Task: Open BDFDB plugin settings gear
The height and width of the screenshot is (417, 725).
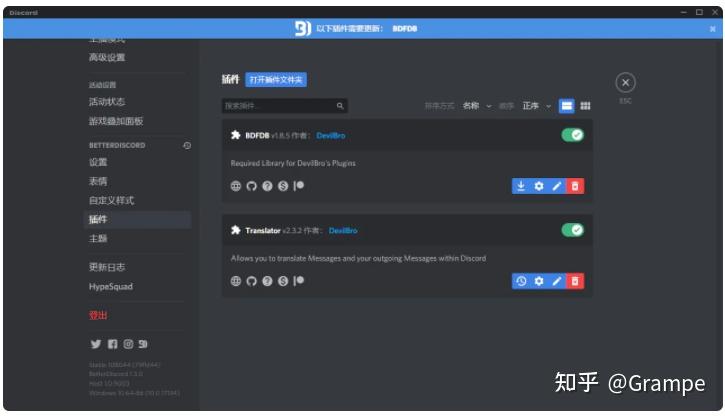Action: [x=539, y=186]
